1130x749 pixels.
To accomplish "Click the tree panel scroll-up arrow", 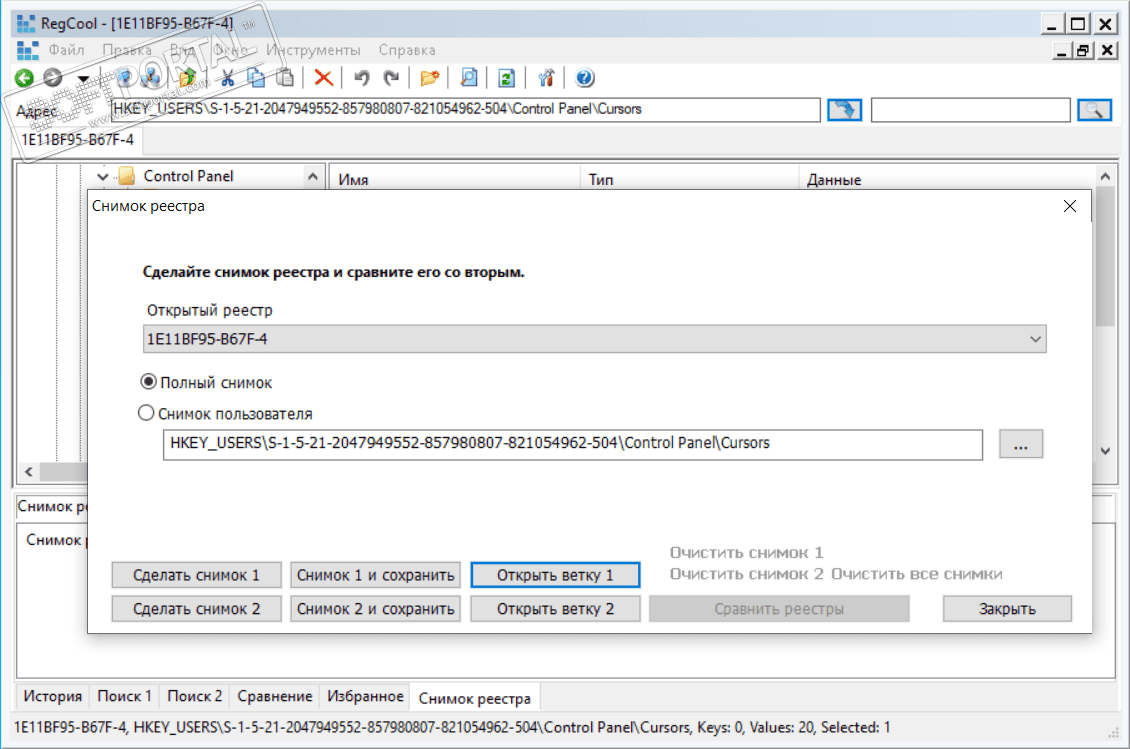I will click(x=313, y=177).
